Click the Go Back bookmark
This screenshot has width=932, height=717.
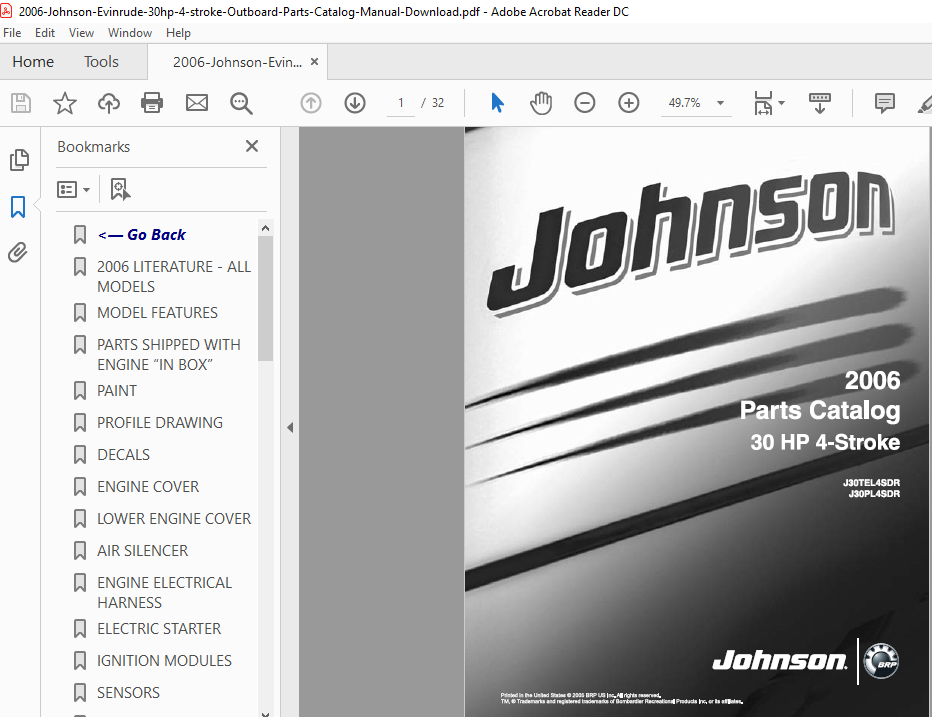(x=141, y=235)
